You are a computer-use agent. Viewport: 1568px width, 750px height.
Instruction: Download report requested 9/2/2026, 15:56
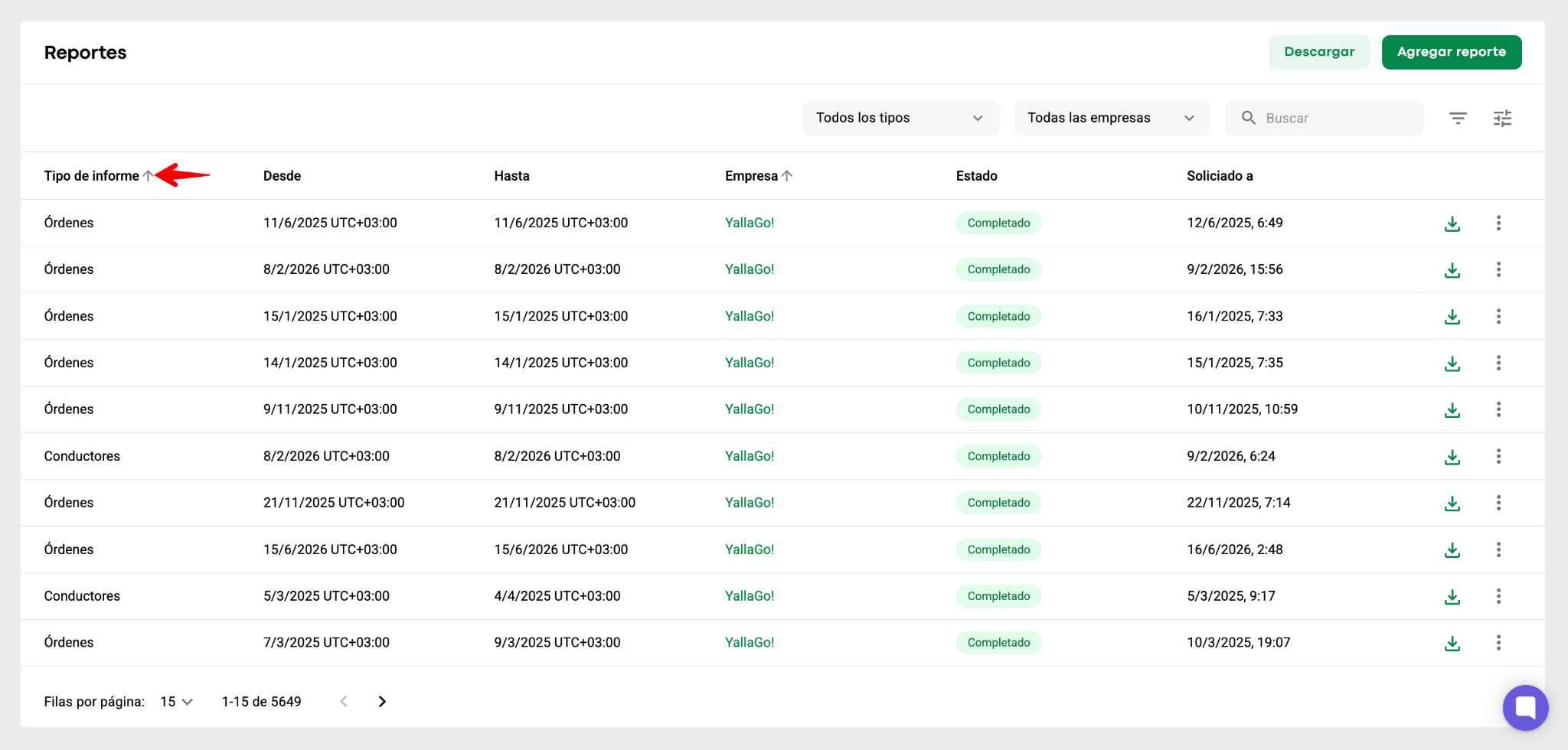point(1452,270)
